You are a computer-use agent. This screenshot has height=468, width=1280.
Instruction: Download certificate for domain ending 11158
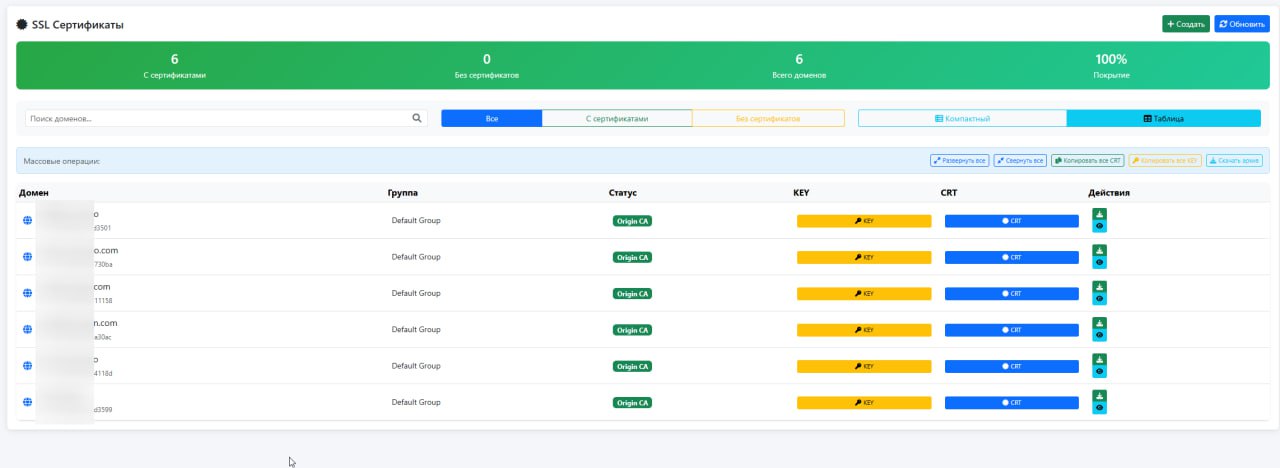tap(1099, 287)
